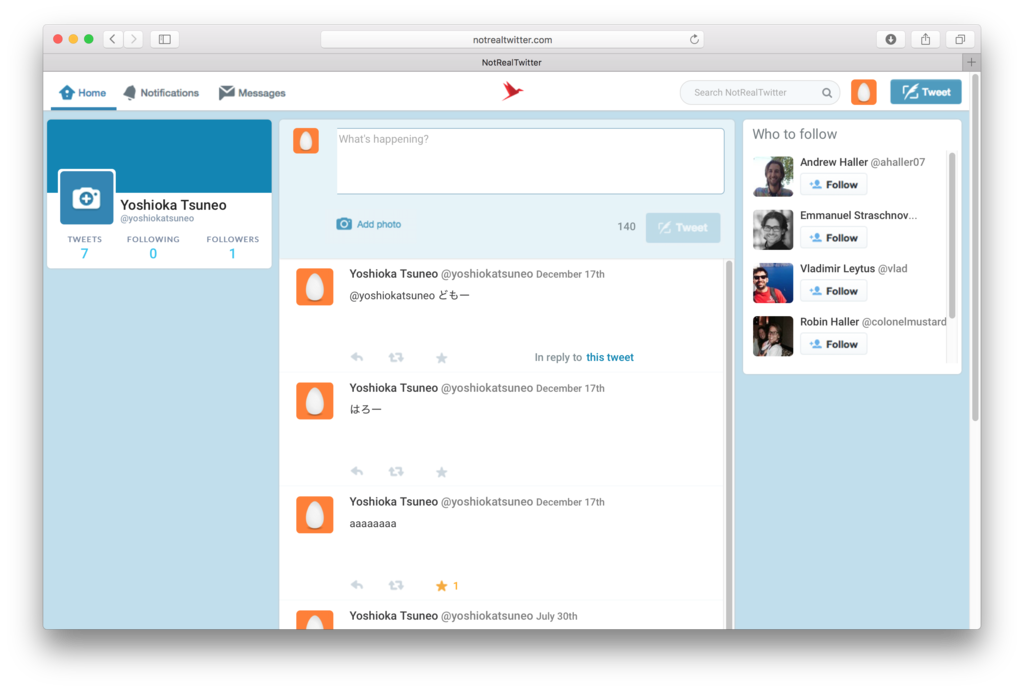The image size is (1024, 691).
Task: Open Andrew Haller's profile photo
Action: 773,176
